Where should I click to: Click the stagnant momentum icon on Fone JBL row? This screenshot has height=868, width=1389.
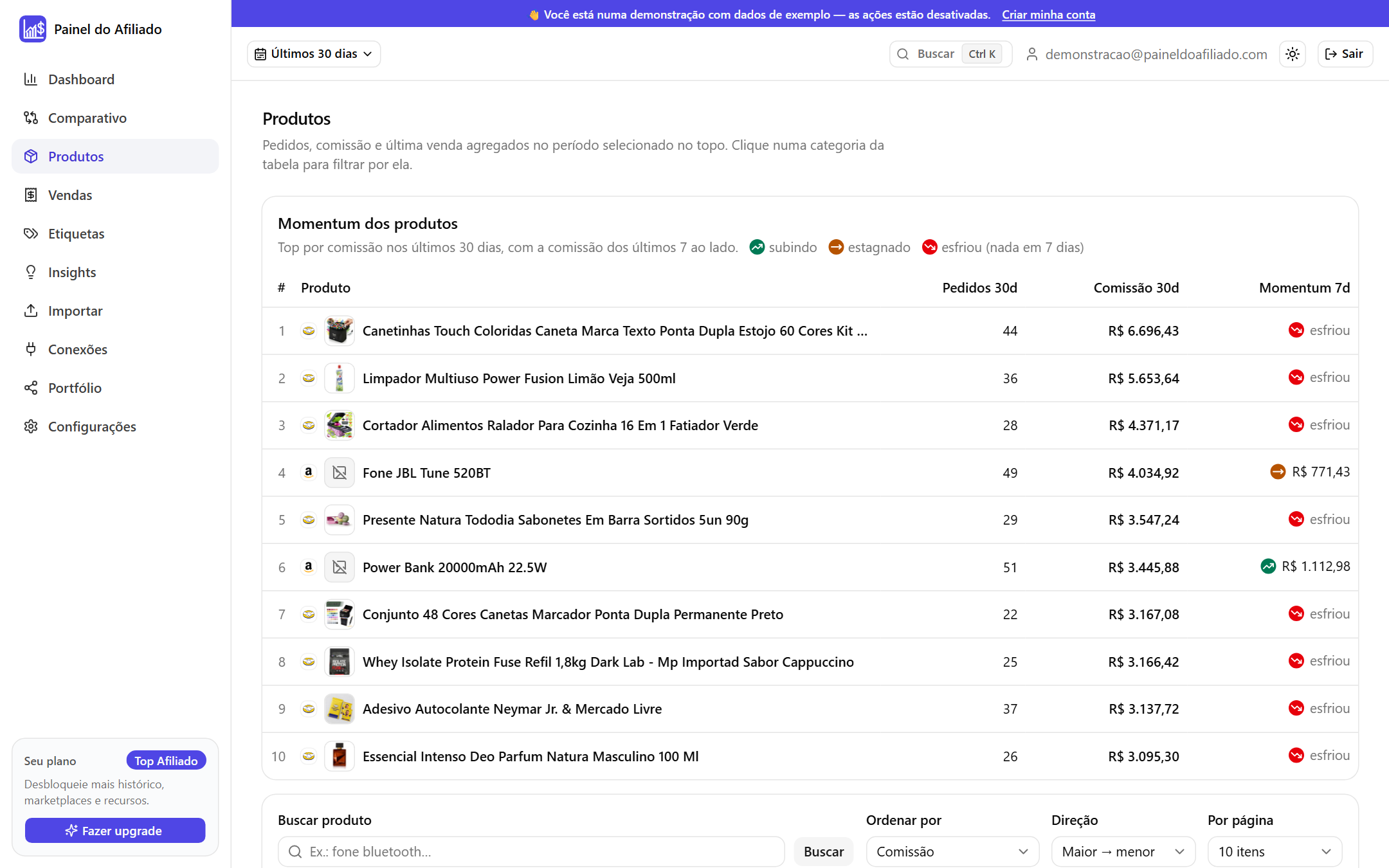[1278, 472]
